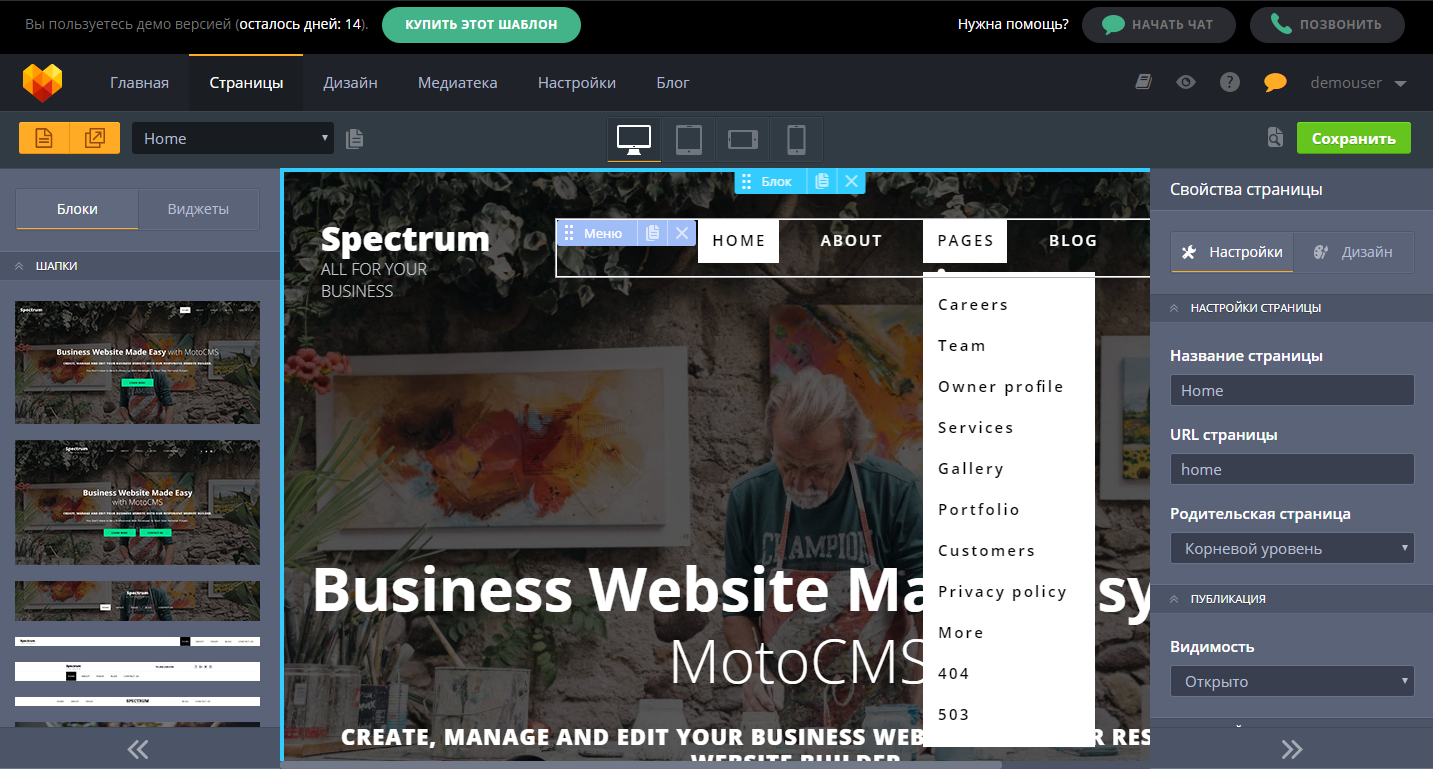Click the URL страницы input field
Viewport: 1433px width, 769px height.
click(1291, 469)
